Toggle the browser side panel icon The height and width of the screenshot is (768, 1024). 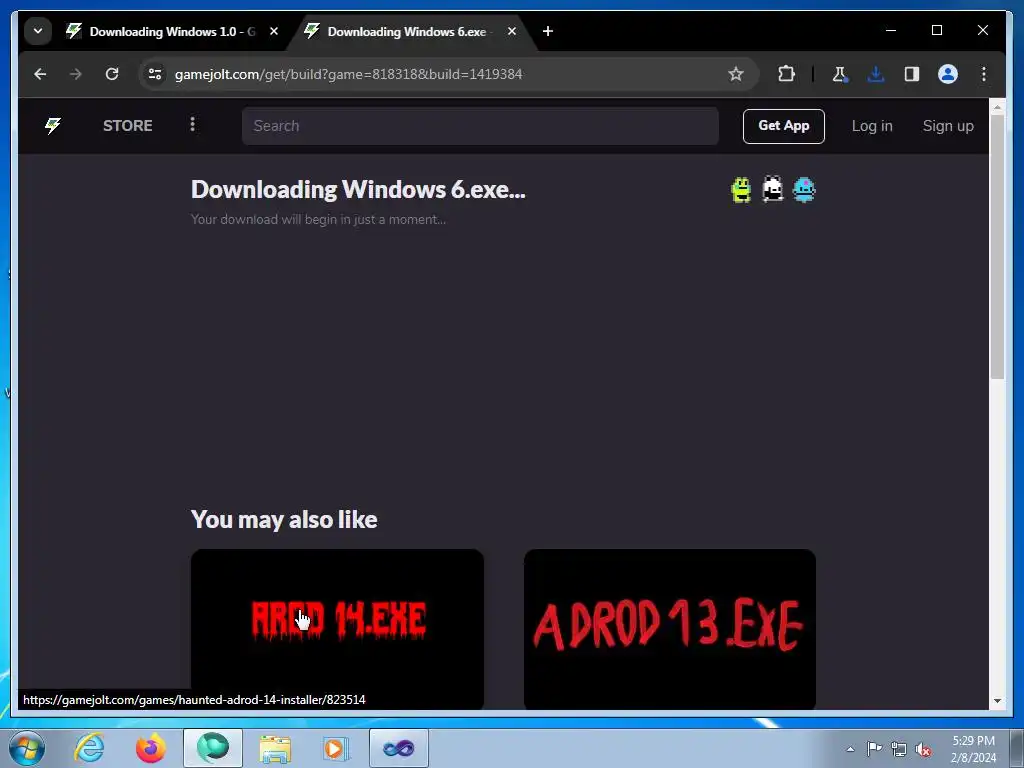912,74
